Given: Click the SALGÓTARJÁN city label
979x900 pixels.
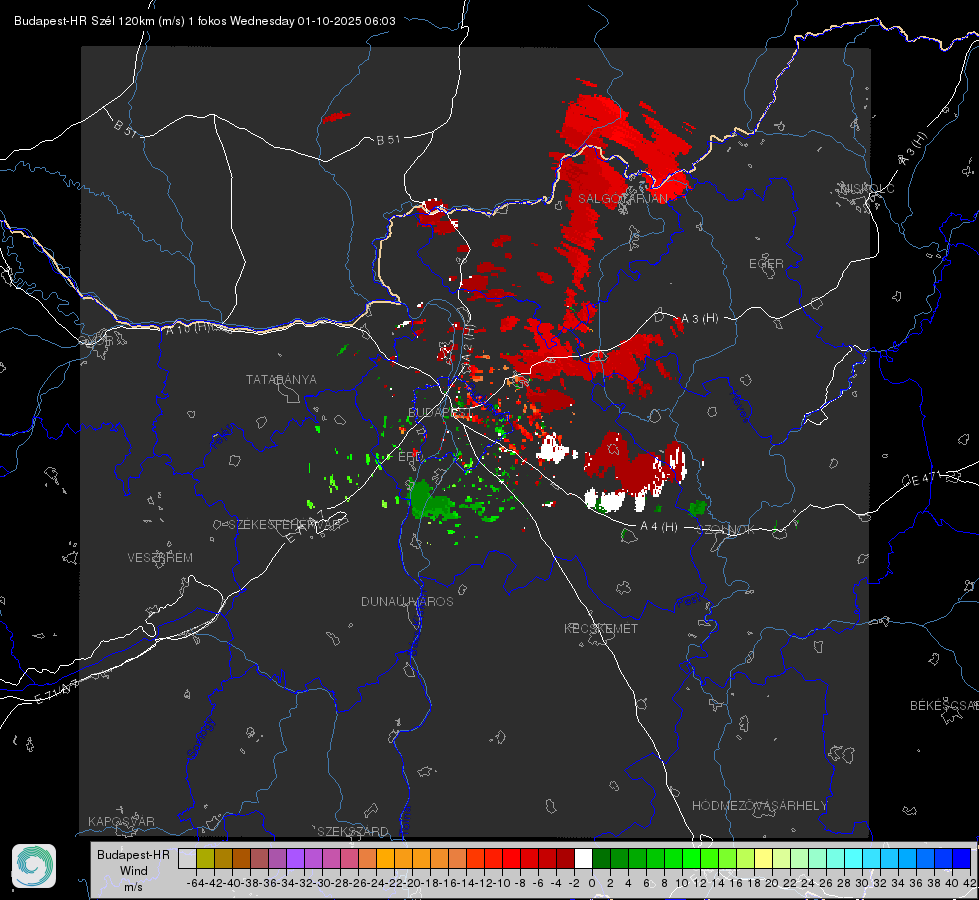Looking at the screenshot, I should [x=622, y=199].
